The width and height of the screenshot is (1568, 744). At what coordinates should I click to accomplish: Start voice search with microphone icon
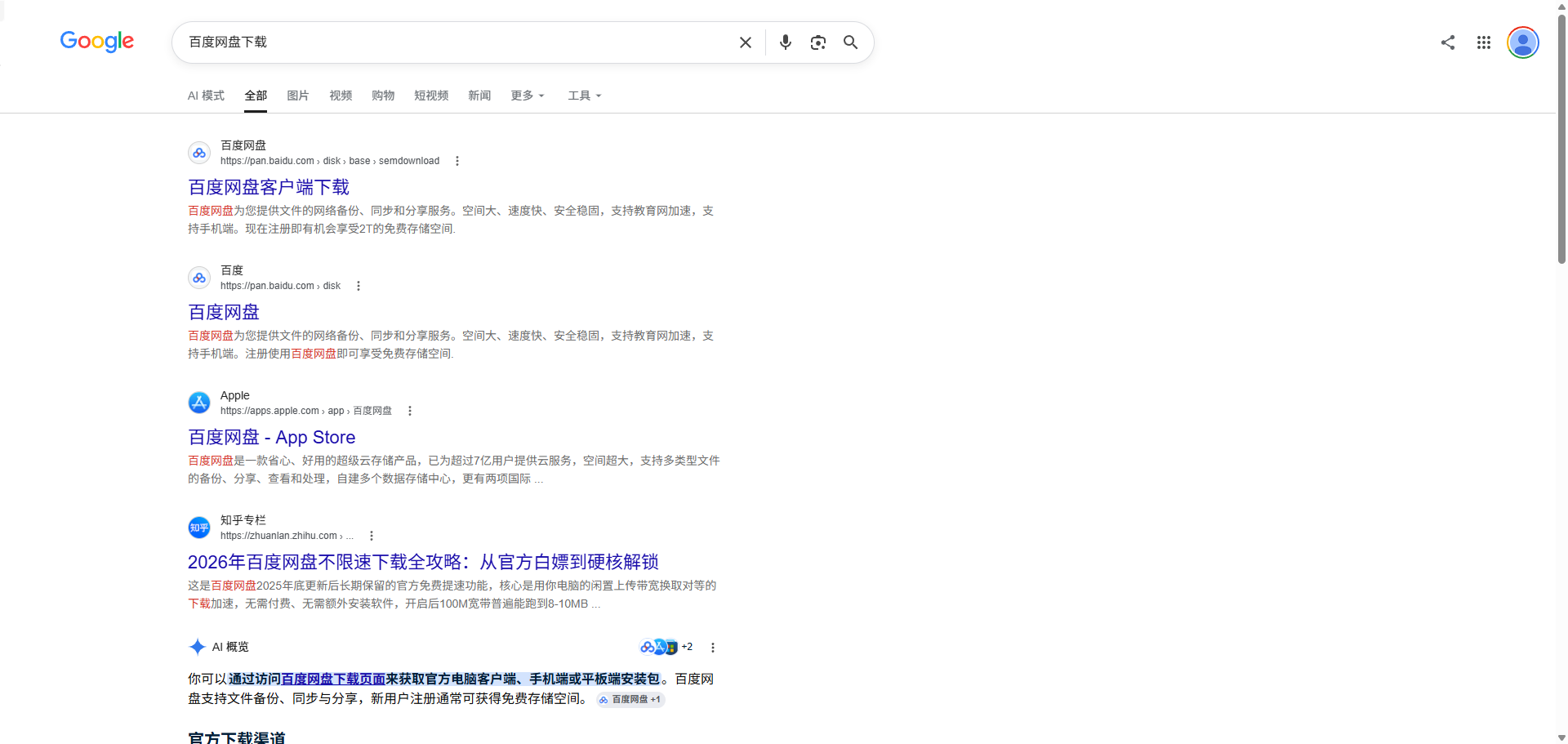click(x=786, y=42)
